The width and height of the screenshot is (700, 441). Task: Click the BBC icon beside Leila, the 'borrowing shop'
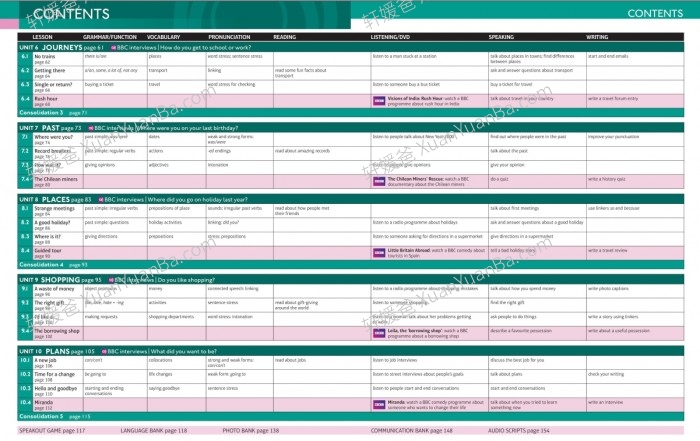coord(379,333)
